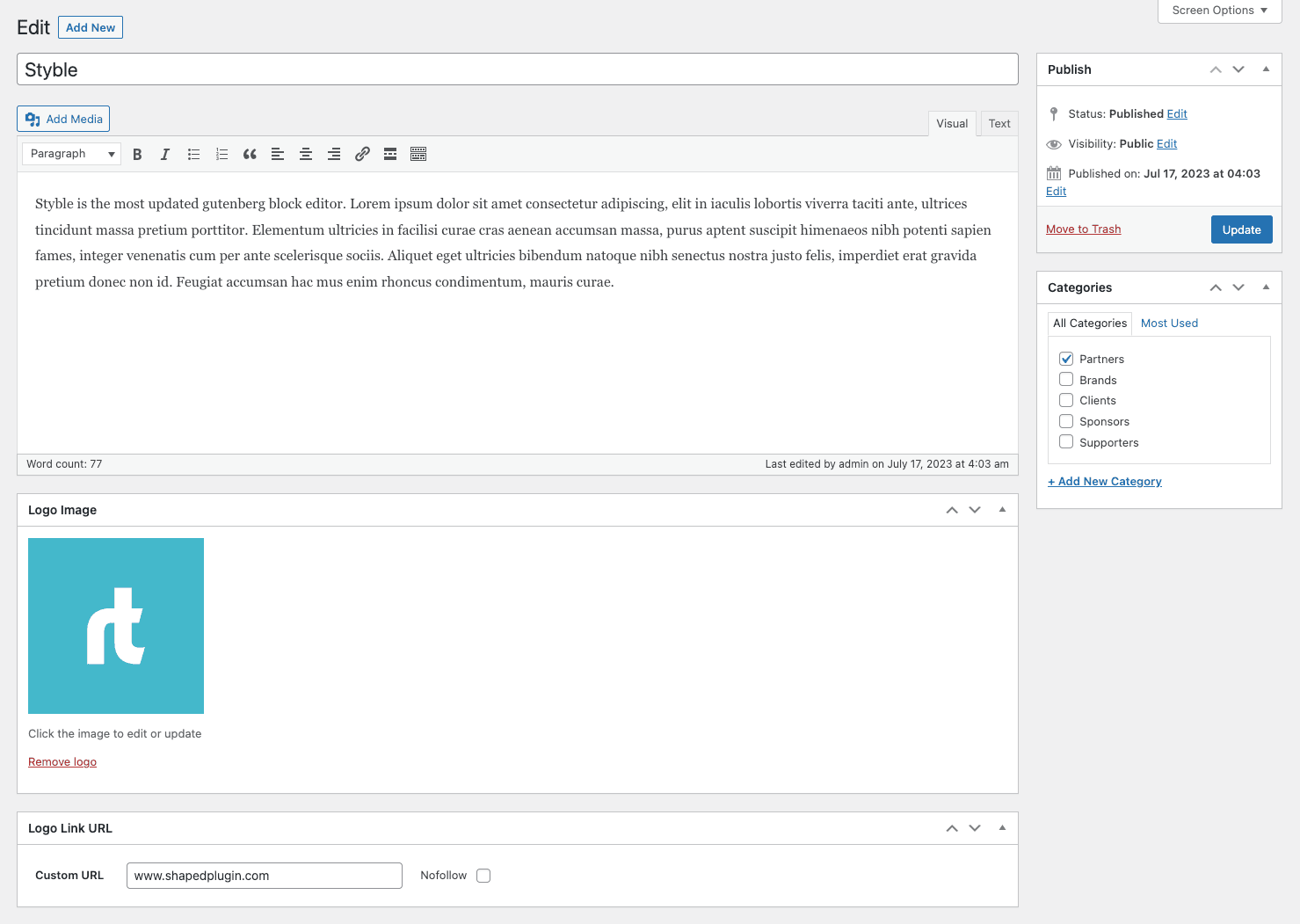Open the Most Used categories tab
Screen dimensions: 1300x924
tap(1169, 324)
